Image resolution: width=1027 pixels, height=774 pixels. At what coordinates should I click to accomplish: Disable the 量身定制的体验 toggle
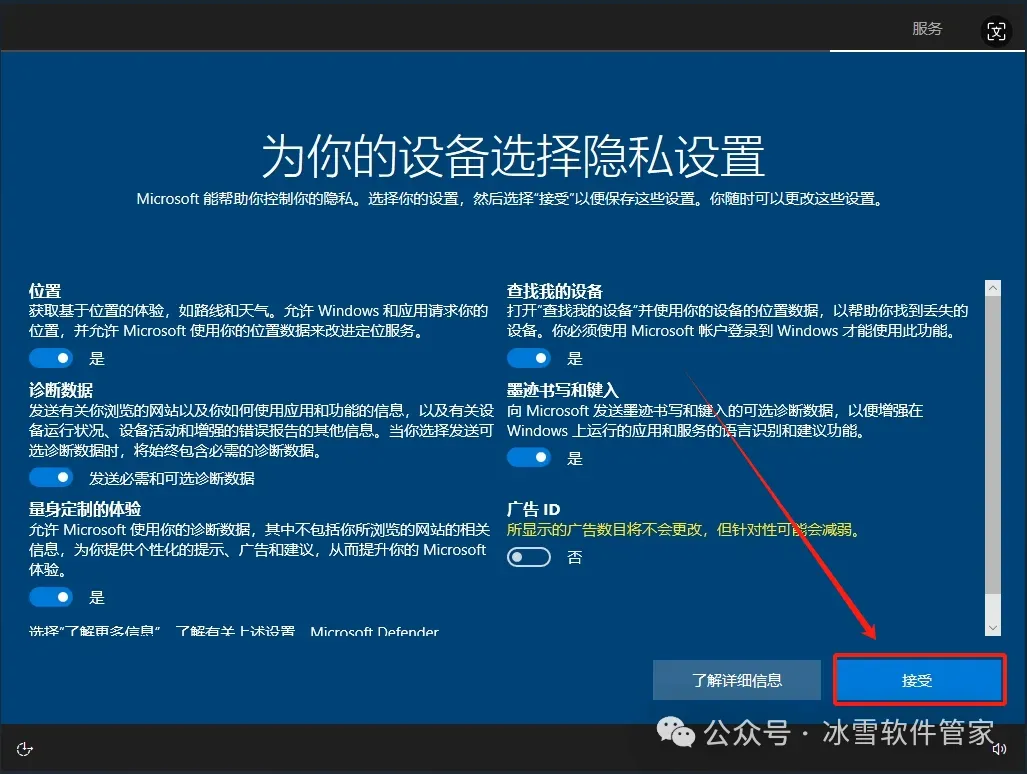tap(50, 597)
